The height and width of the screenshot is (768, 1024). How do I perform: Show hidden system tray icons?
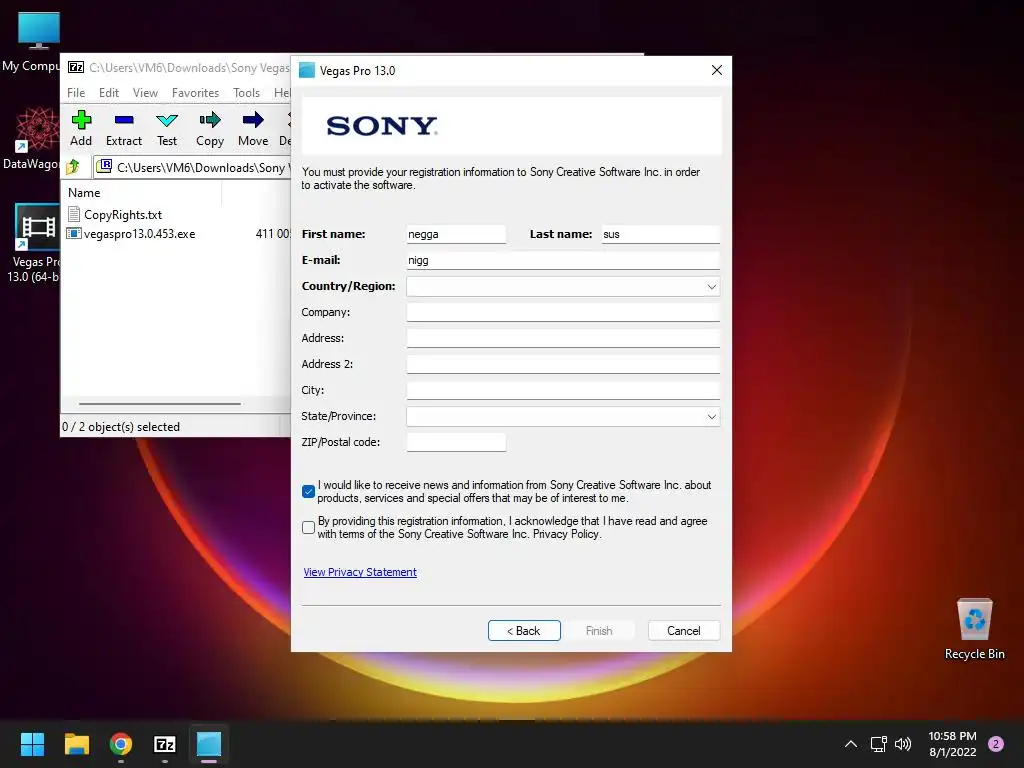click(850, 744)
